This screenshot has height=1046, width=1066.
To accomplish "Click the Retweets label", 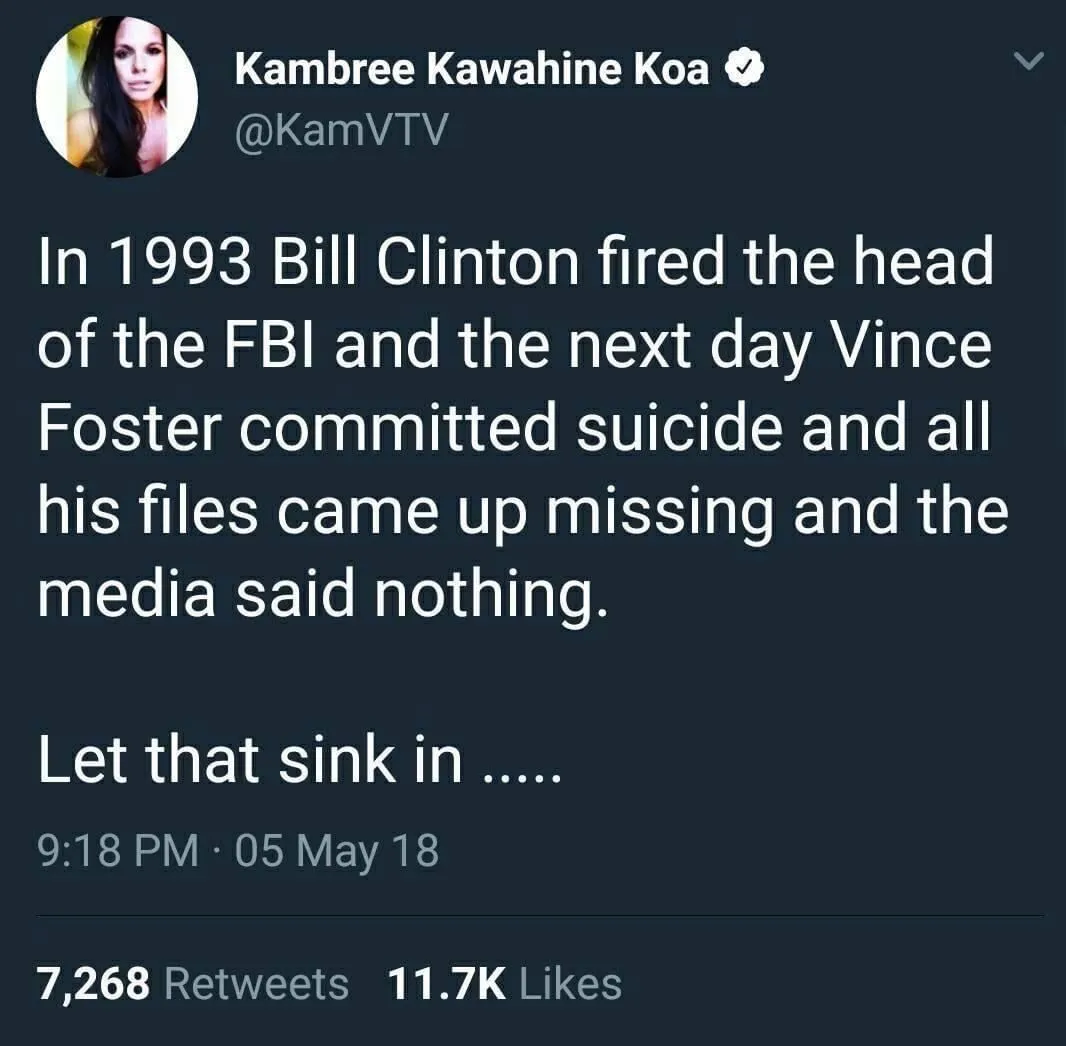I will (x=256, y=983).
